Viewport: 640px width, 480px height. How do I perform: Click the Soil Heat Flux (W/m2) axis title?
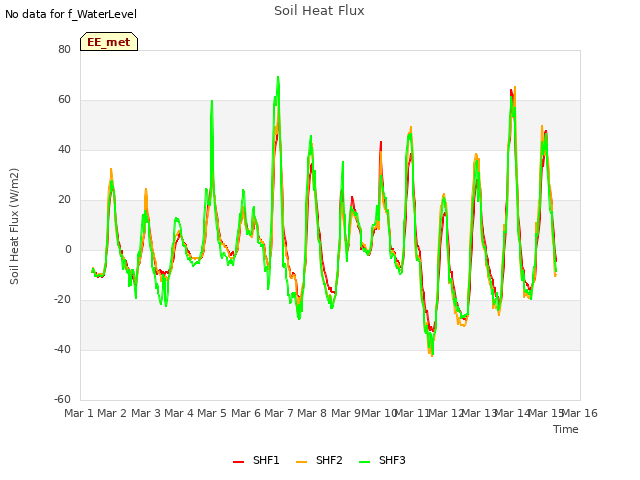[14, 226]
